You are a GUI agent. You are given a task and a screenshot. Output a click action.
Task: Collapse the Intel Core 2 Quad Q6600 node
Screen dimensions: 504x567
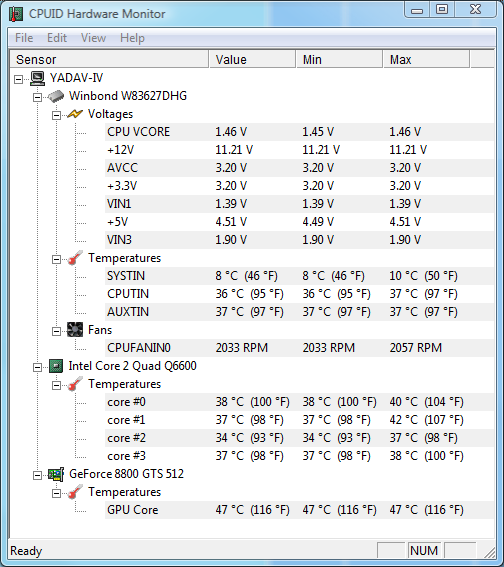coord(37,367)
